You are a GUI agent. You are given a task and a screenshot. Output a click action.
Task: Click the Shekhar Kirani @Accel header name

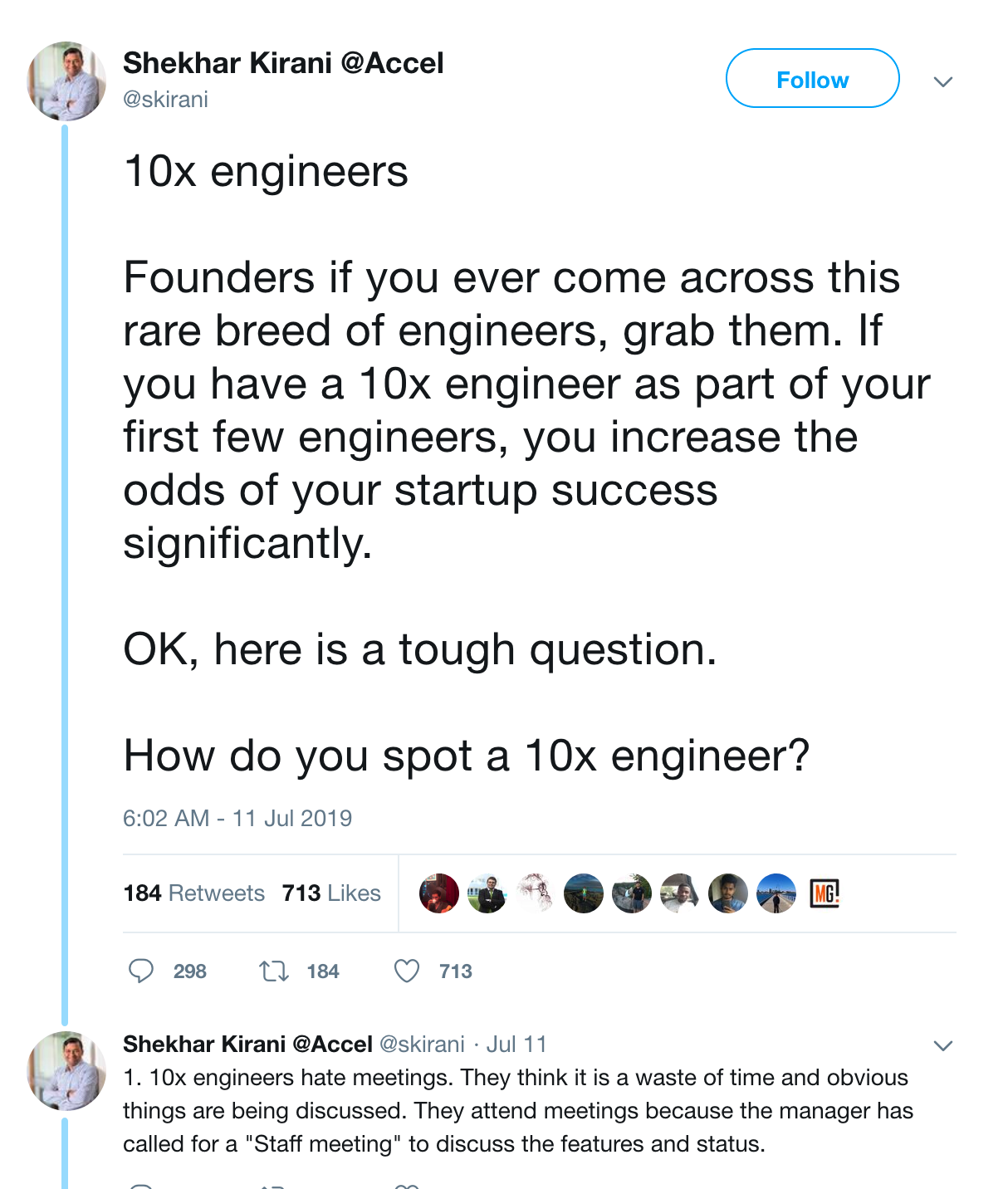click(283, 63)
